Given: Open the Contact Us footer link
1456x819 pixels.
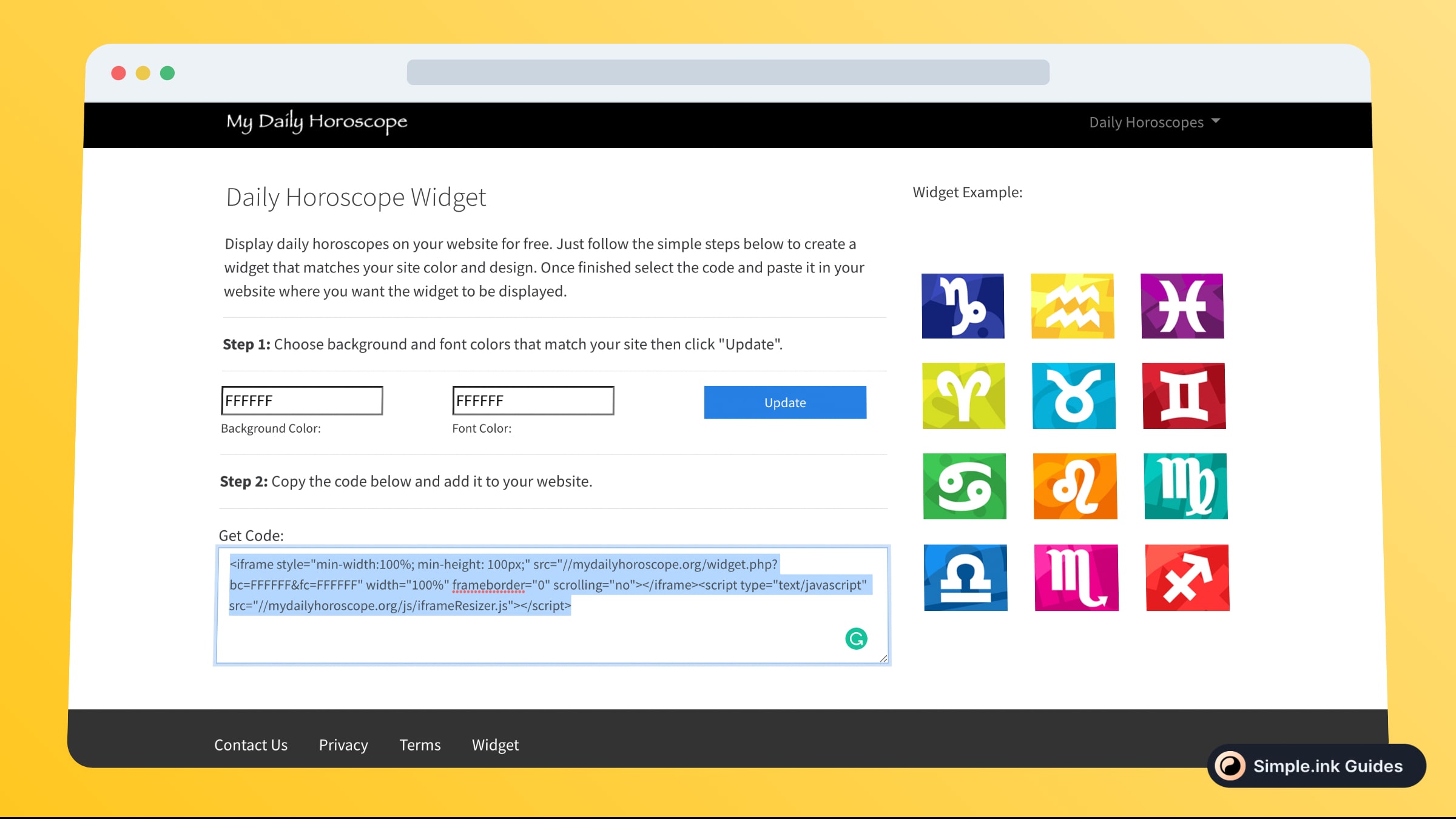Looking at the screenshot, I should point(251,744).
